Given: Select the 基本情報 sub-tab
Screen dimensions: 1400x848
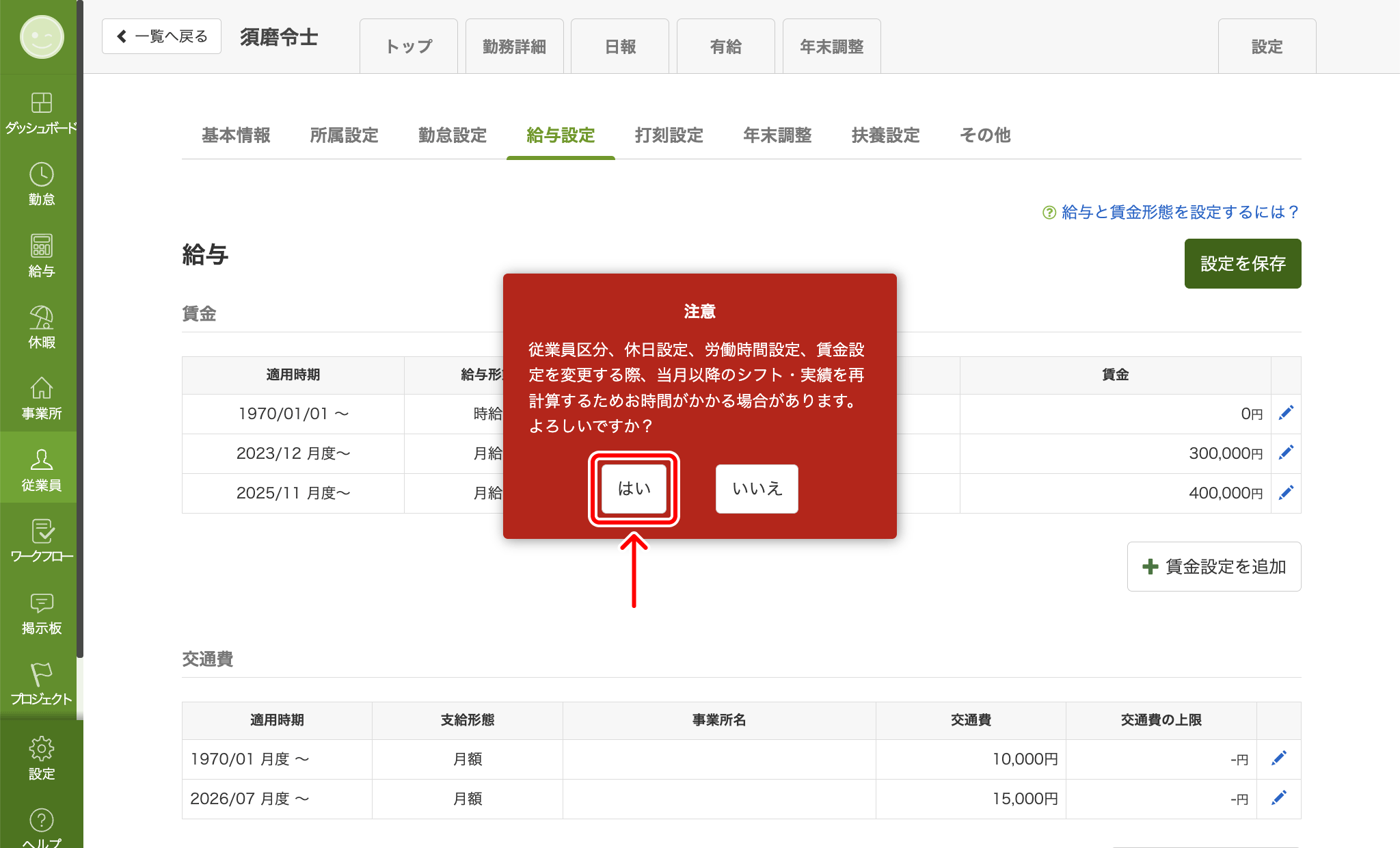Looking at the screenshot, I should pos(236,135).
